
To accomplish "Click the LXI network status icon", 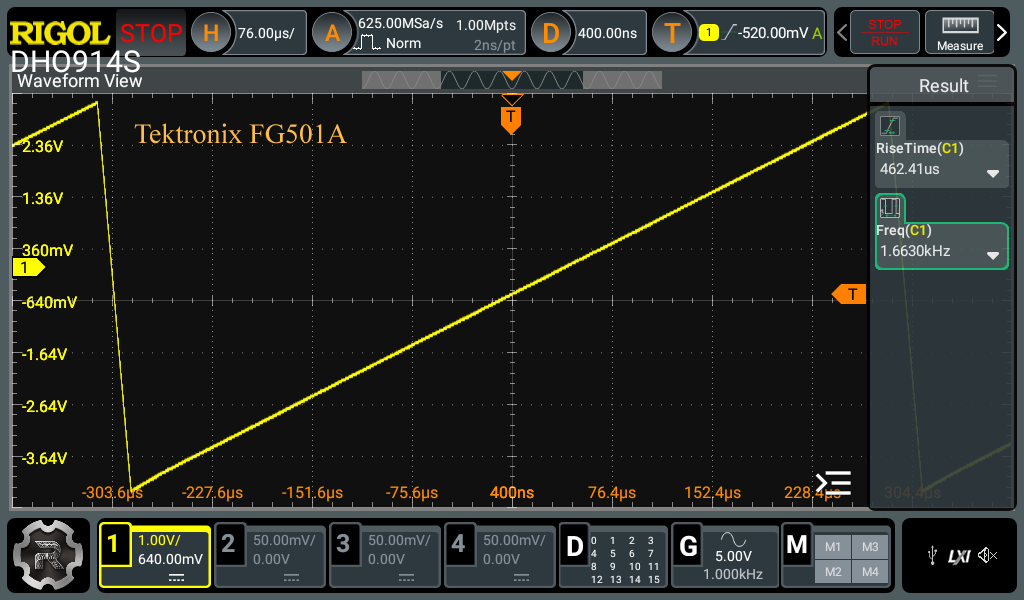I will click(x=959, y=556).
